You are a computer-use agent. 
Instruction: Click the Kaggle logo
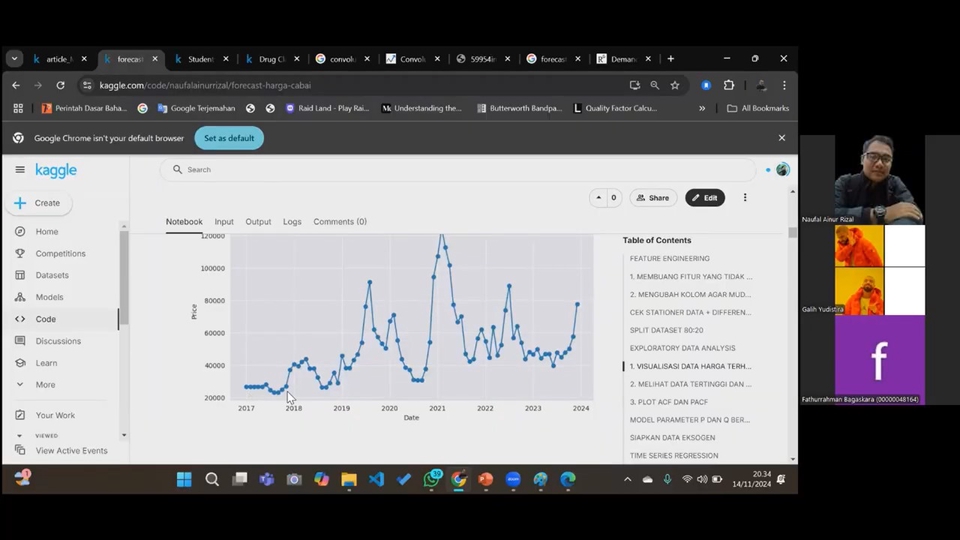tap(56, 170)
